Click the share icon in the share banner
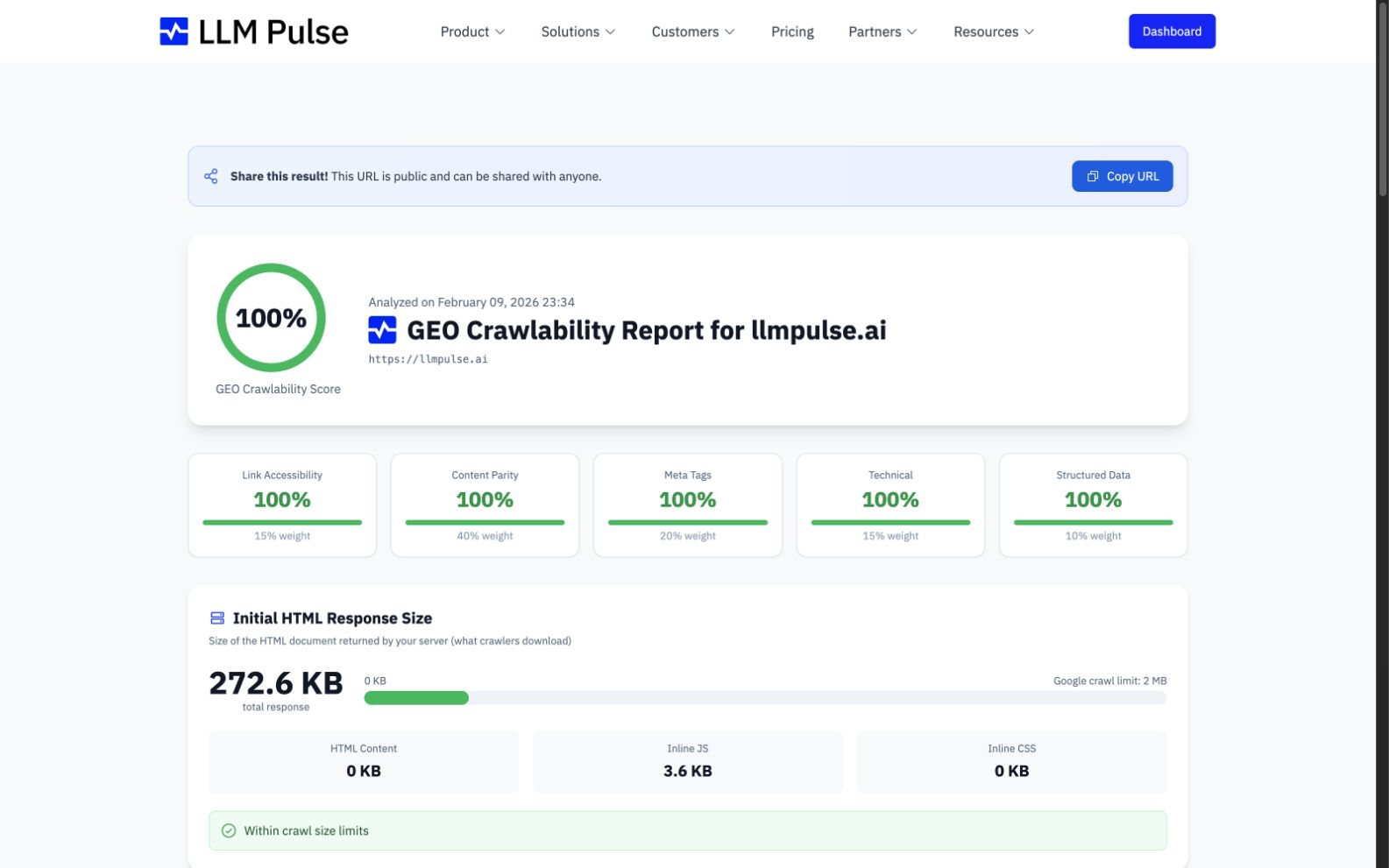The height and width of the screenshot is (868, 1389). [x=211, y=176]
